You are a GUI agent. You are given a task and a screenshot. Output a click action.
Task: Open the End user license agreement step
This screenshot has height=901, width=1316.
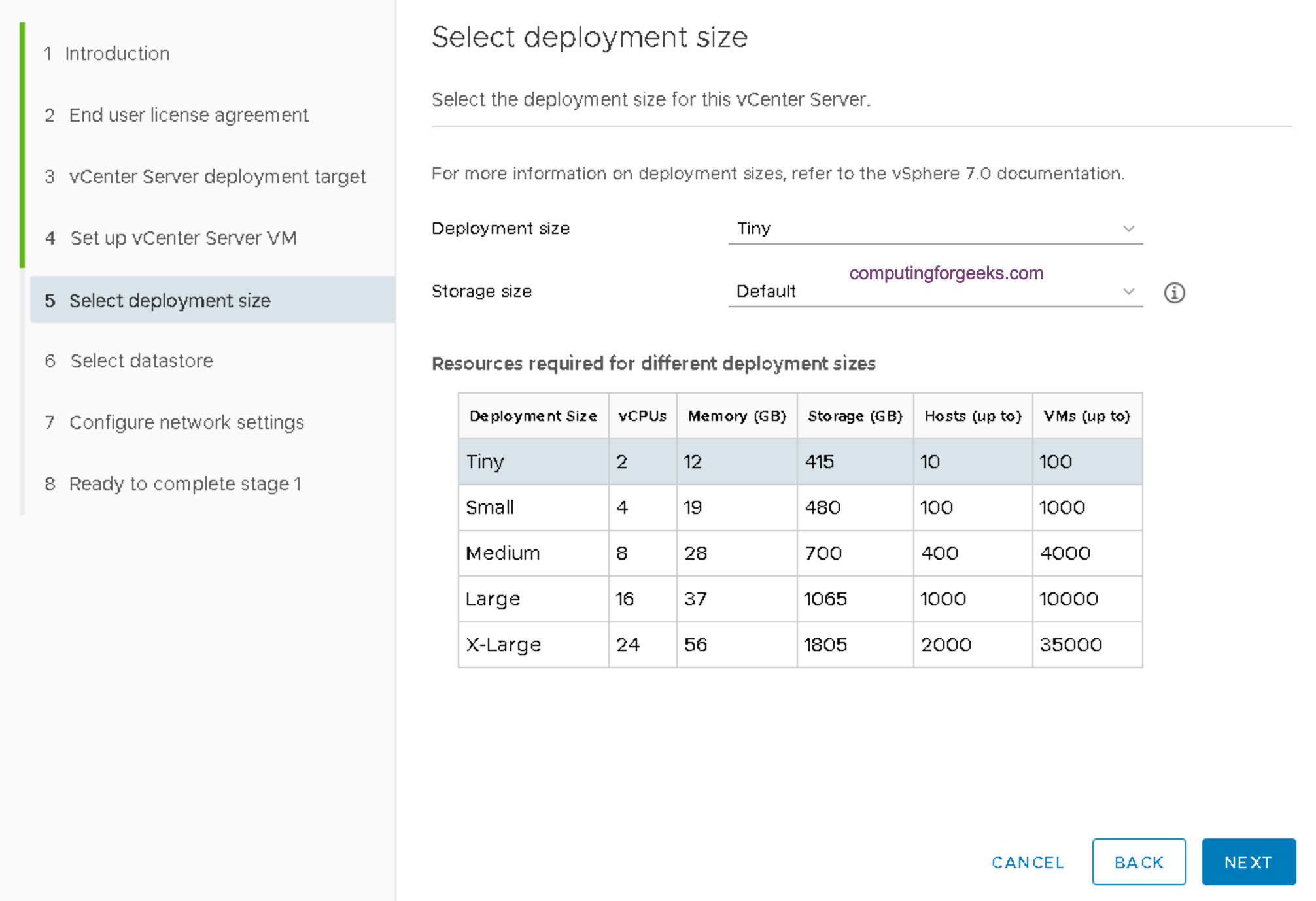pos(189,115)
